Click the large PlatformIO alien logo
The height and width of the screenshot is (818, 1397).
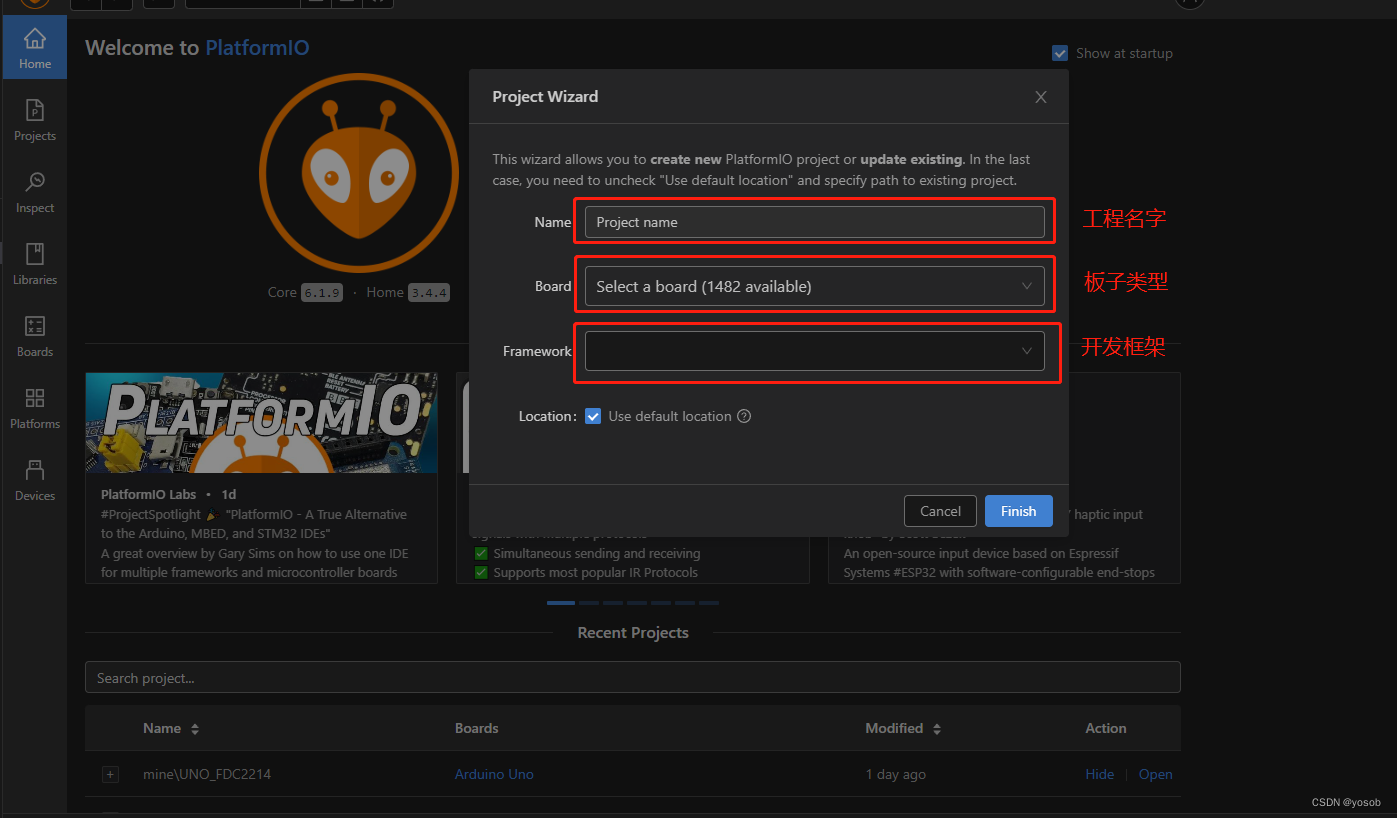coord(359,173)
